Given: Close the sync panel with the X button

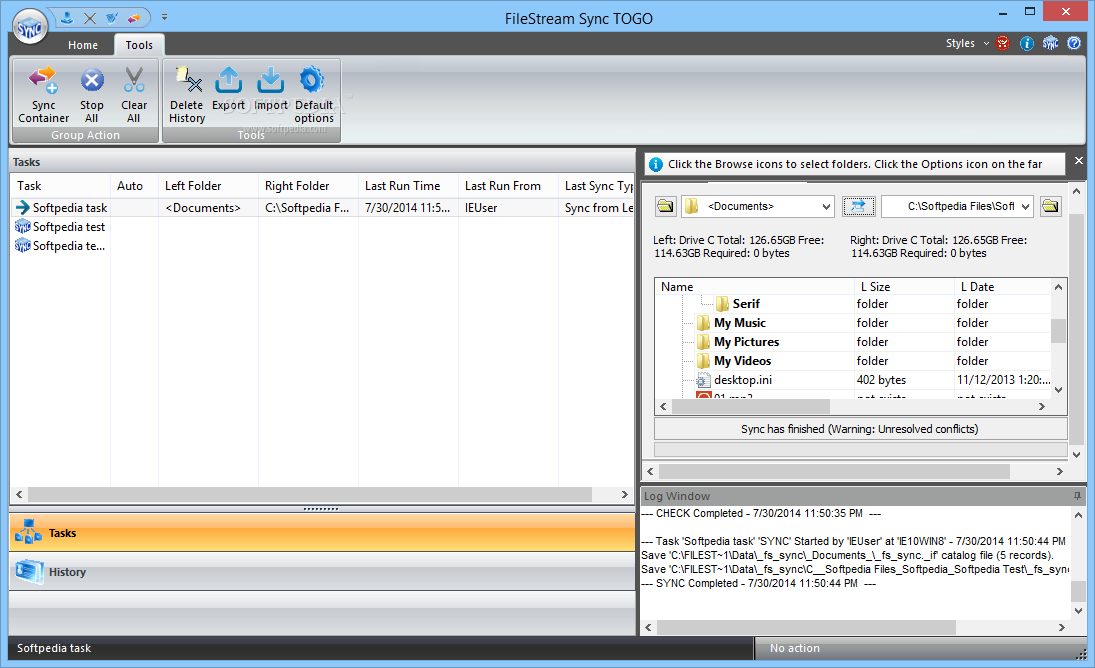Looking at the screenshot, I should click(1078, 161).
